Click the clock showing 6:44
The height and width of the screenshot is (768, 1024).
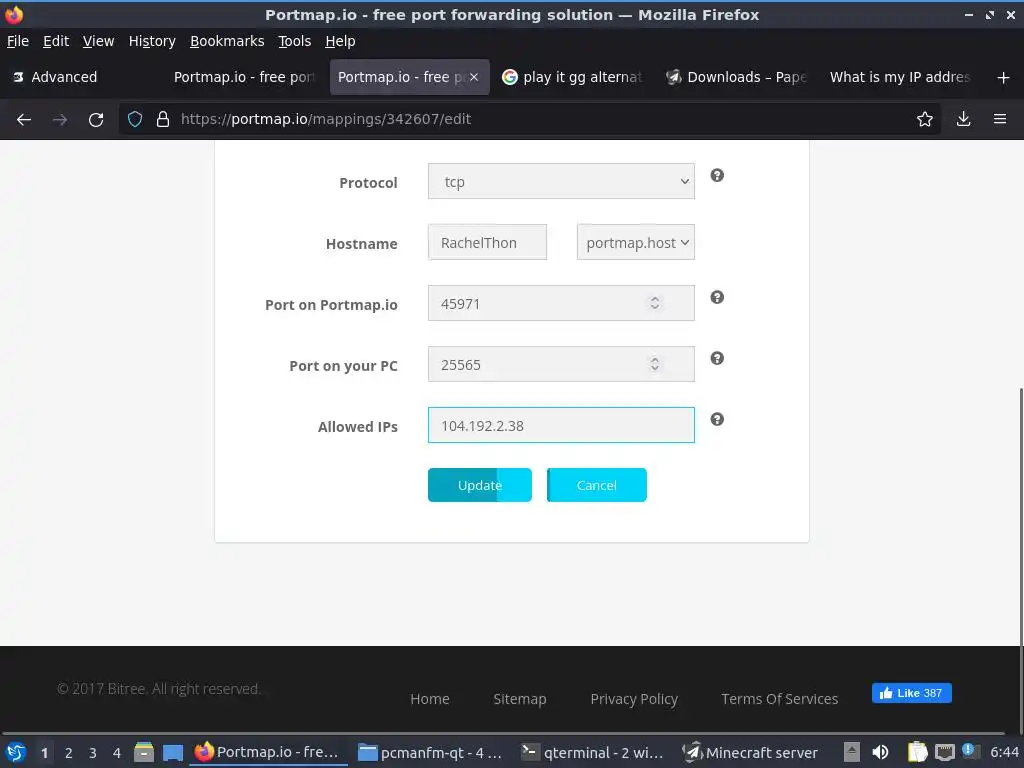pyautogui.click(x=1004, y=752)
